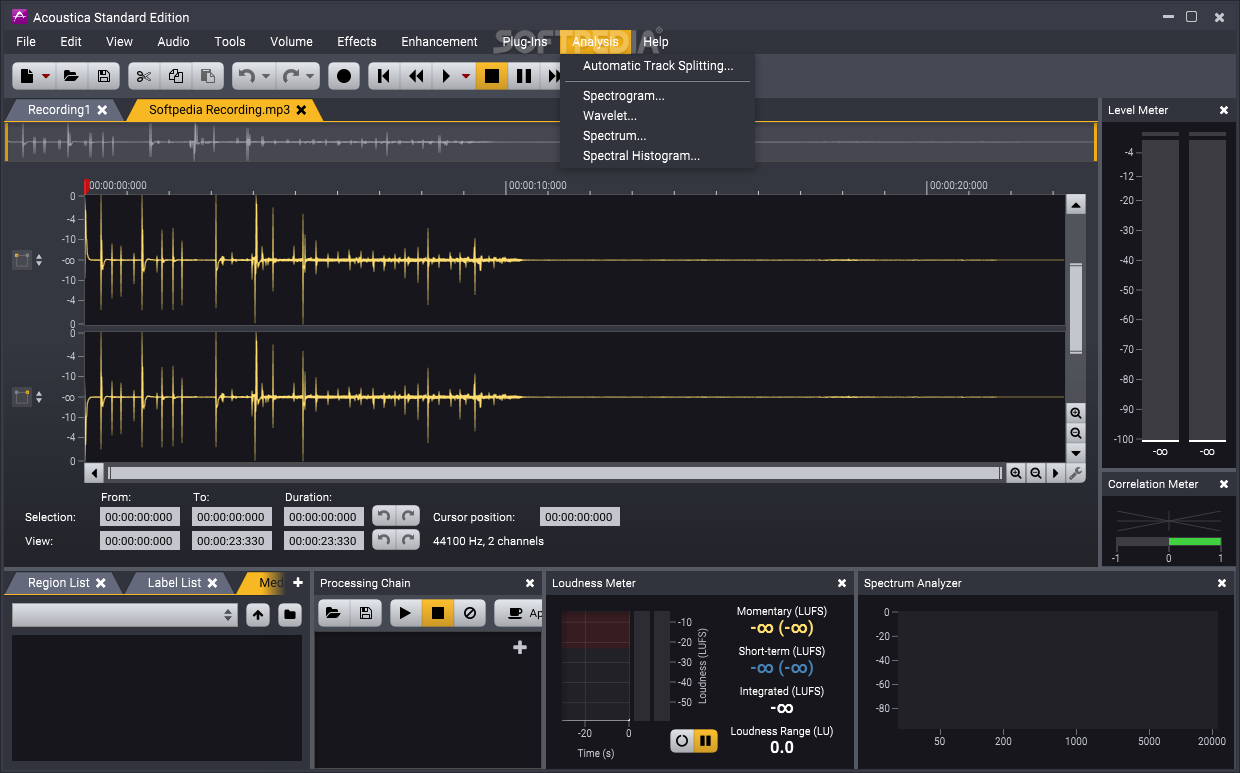The height and width of the screenshot is (773, 1240).
Task: Zoom out horizontally on the timeline
Action: tap(1036, 473)
